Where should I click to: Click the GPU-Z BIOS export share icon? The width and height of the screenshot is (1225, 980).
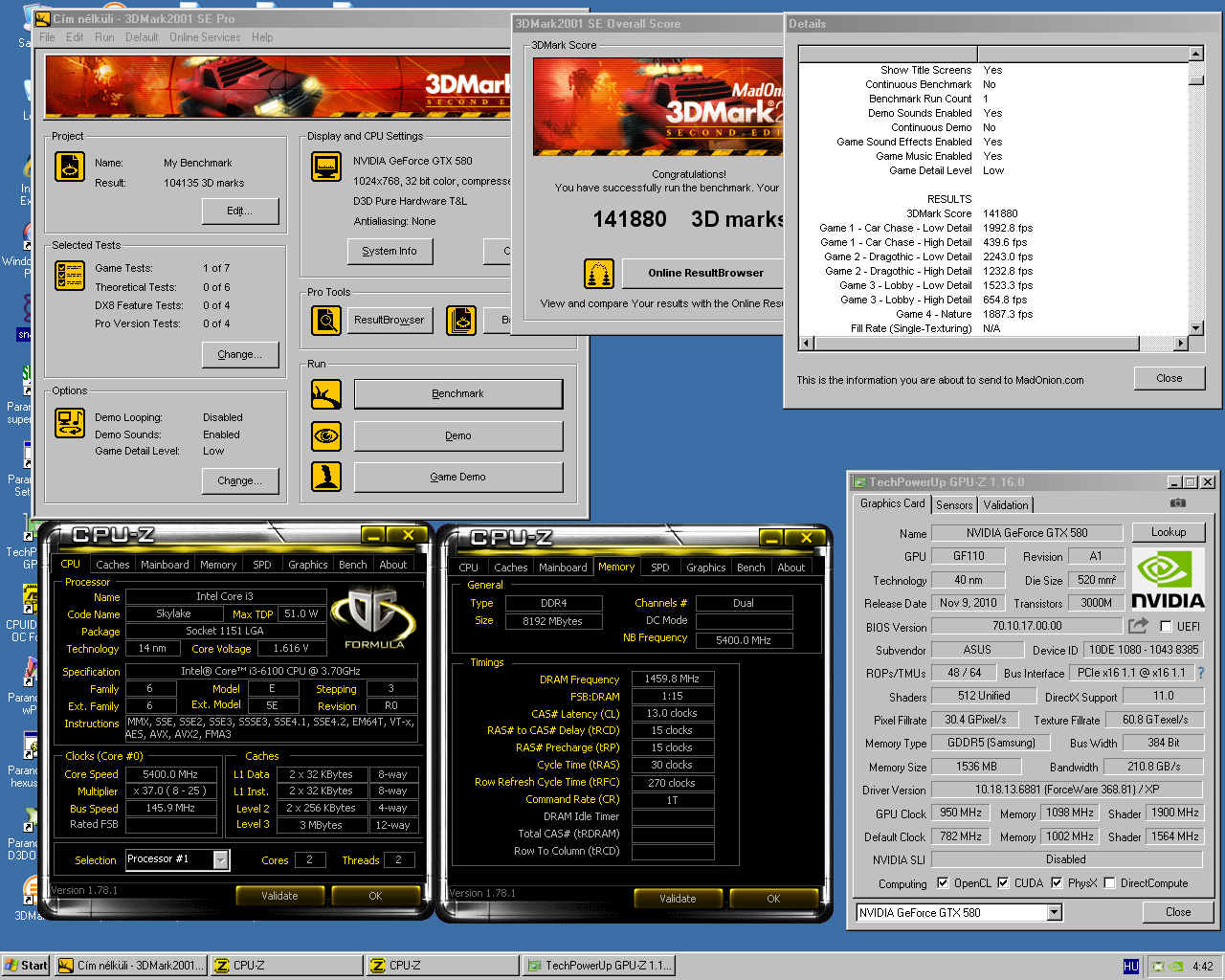tap(1138, 626)
